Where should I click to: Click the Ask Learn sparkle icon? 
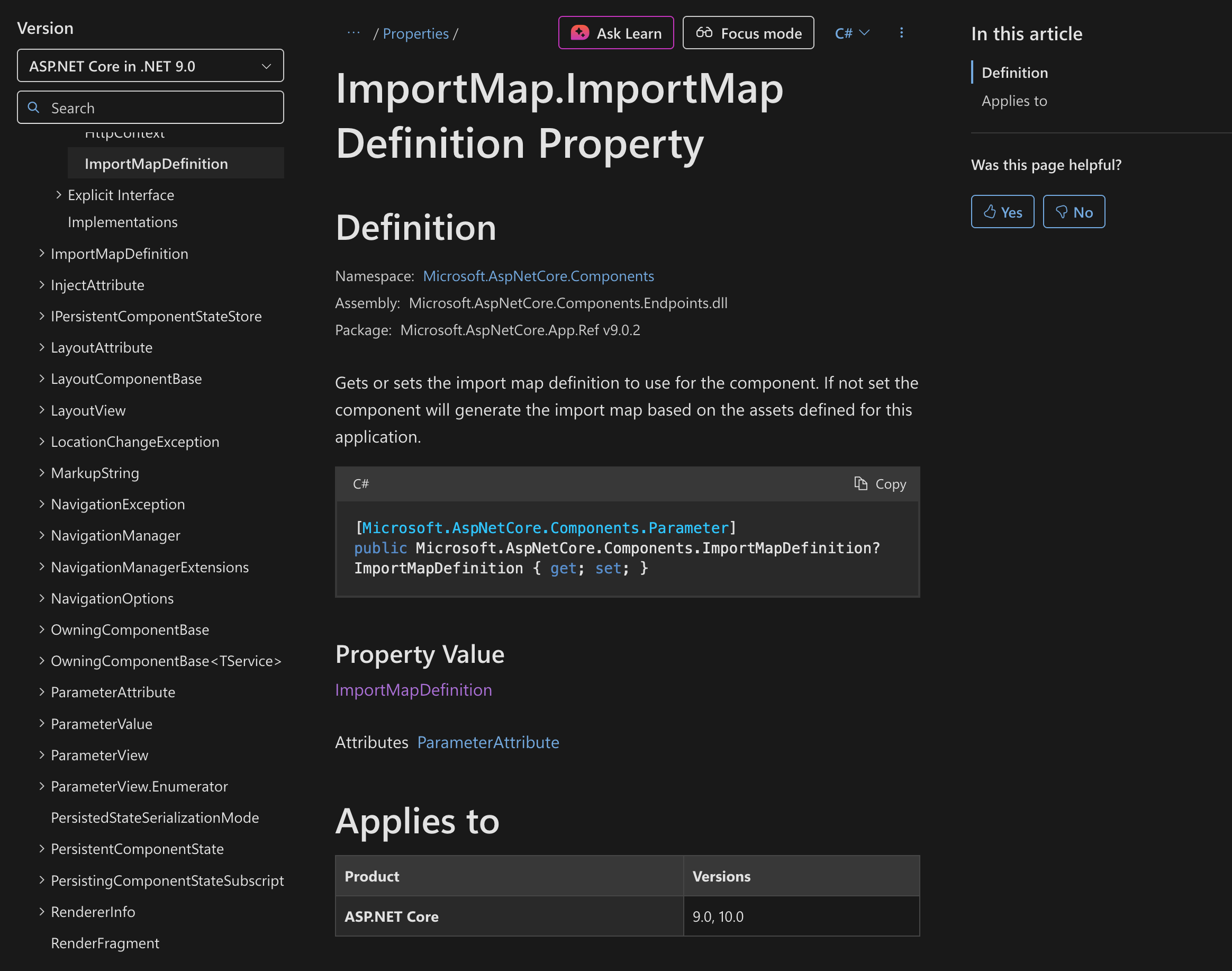pyautogui.click(x=579, y=33)
